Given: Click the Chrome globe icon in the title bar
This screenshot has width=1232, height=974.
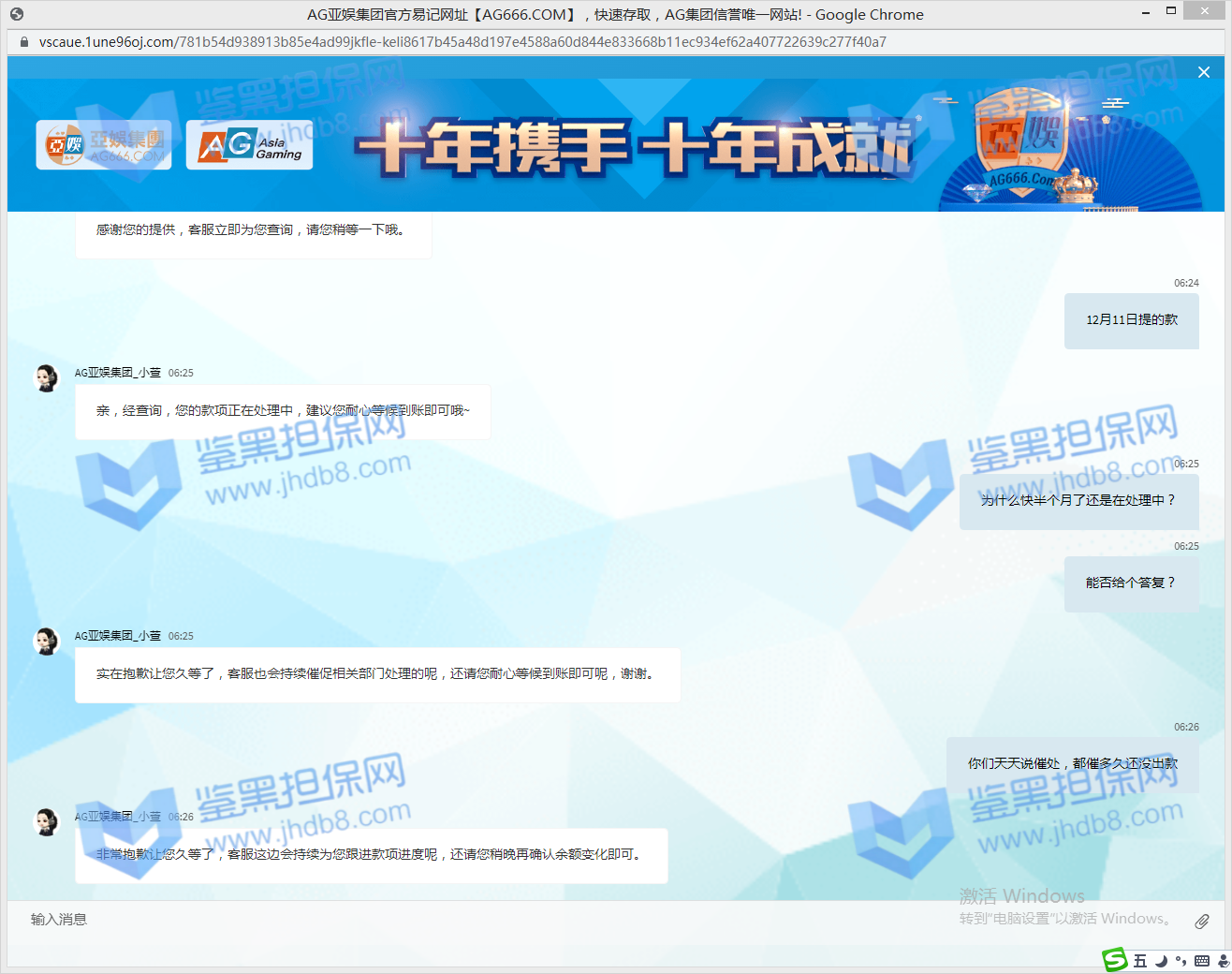Looking at the screenshot, I should (17, 14).
